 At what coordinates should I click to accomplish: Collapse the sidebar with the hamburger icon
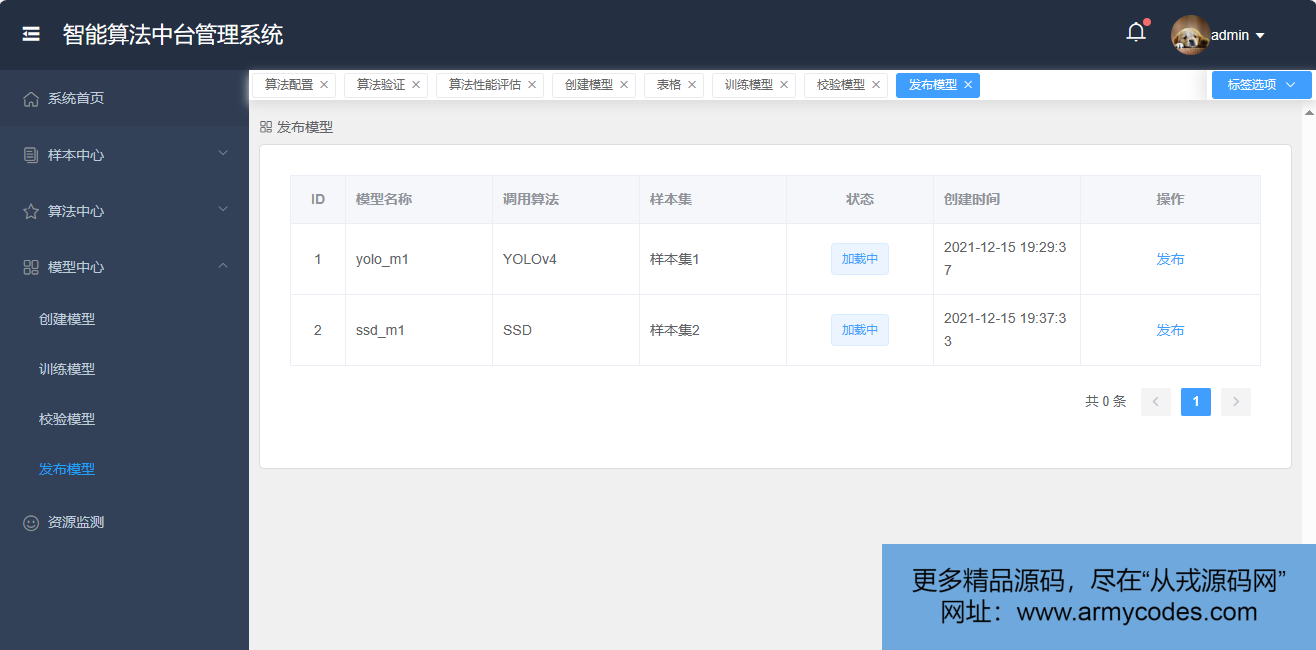[x=31, y=34]
